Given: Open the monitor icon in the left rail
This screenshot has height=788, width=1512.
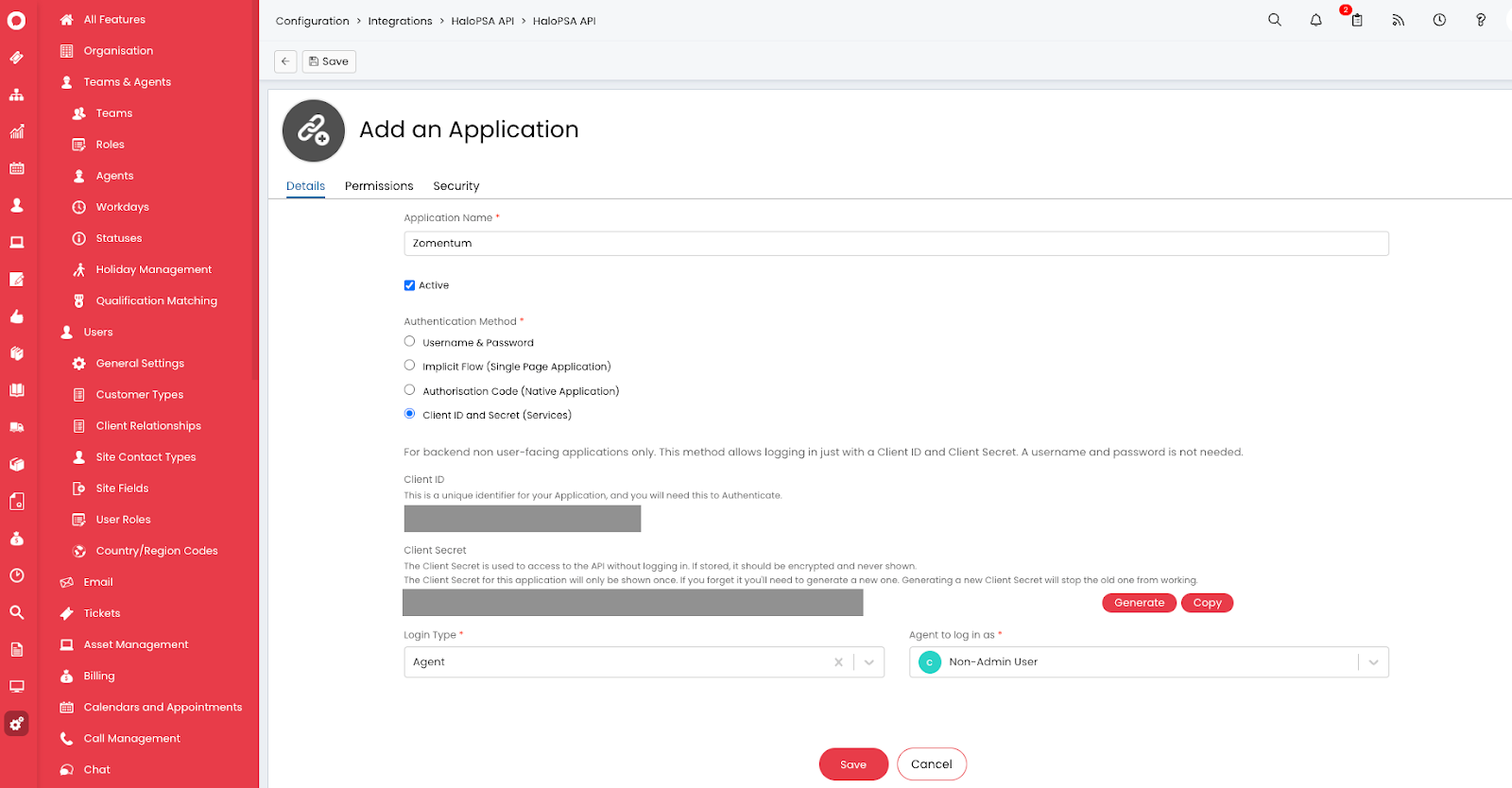Looking at the screenshot, I should 16,686.
